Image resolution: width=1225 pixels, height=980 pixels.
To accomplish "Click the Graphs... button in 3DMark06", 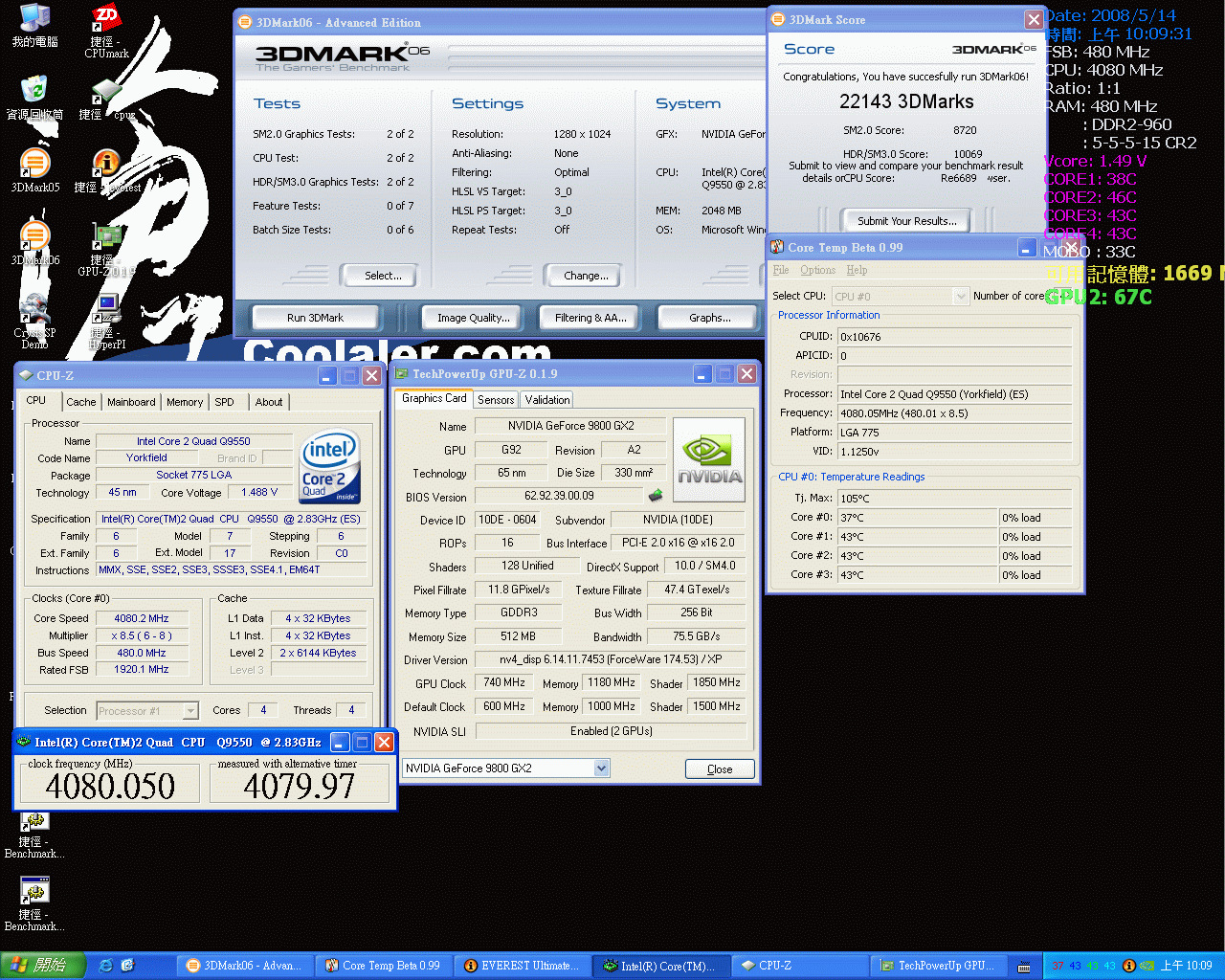I will click(710, 318).
